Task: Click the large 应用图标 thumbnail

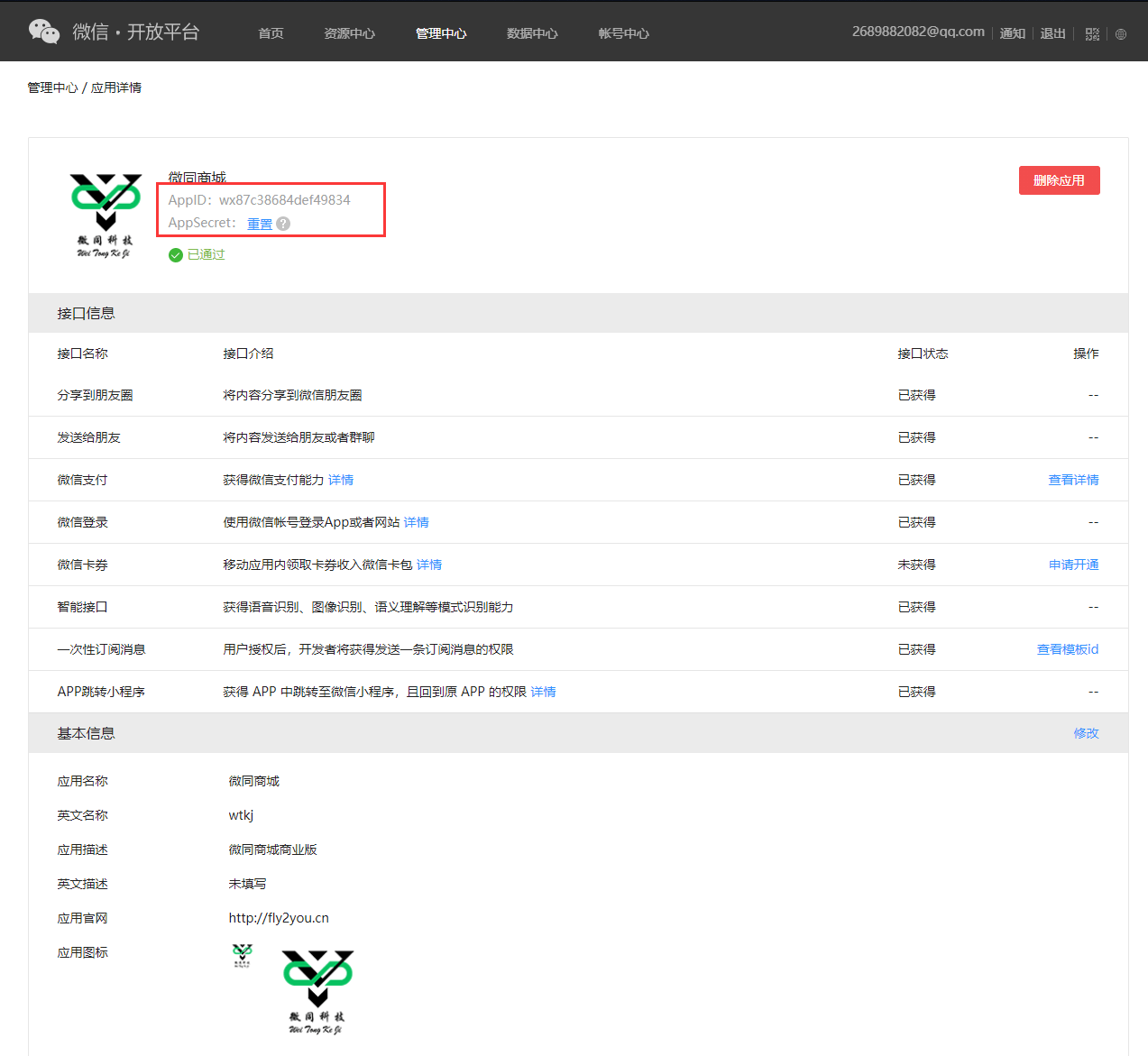Action: pyautogui.click(x=317, y=991)
